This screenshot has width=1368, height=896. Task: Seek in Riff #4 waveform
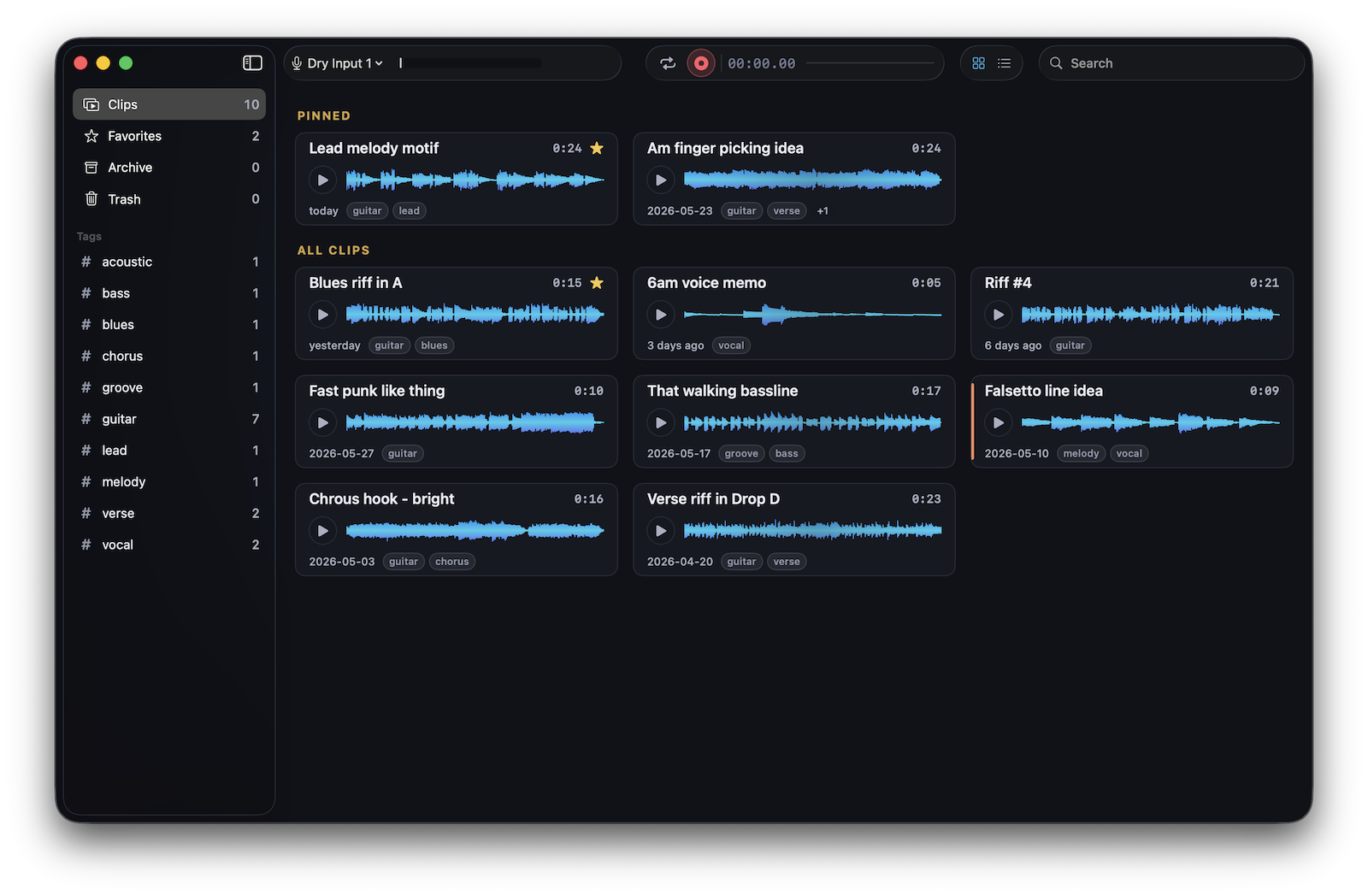click(x=1150, y=315)
